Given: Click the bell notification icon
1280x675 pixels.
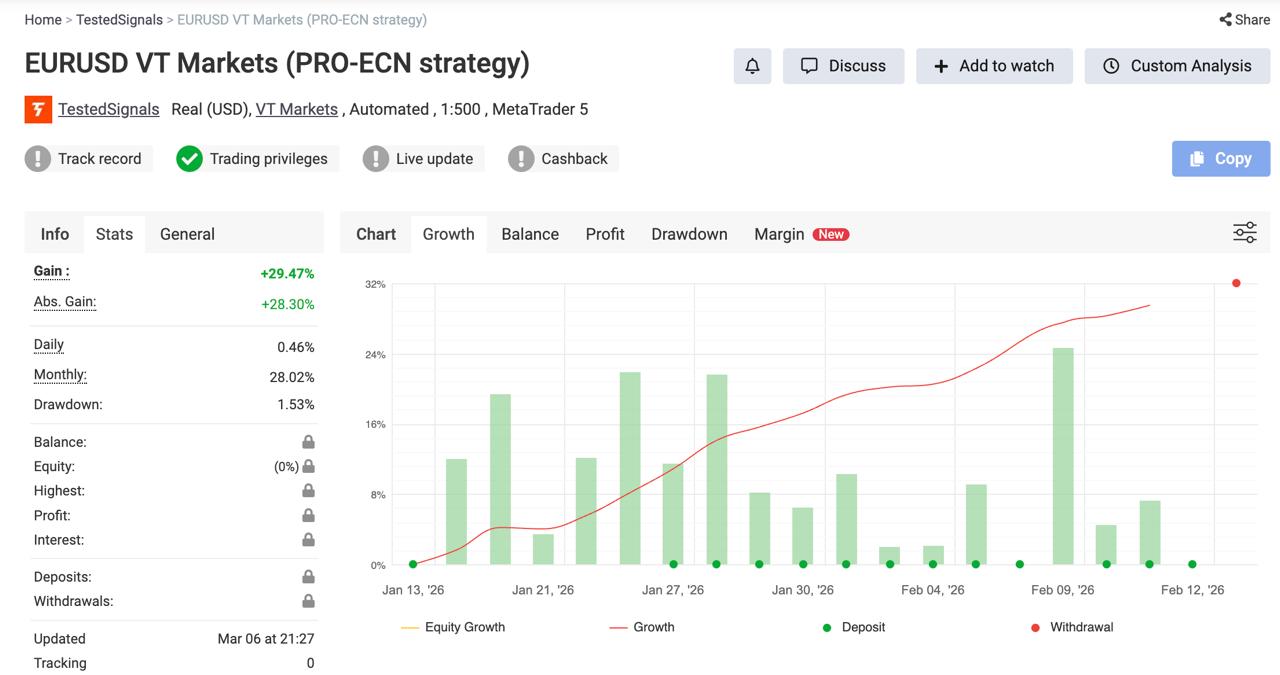Looking at the screenshot, I should (x=752, y=66).
